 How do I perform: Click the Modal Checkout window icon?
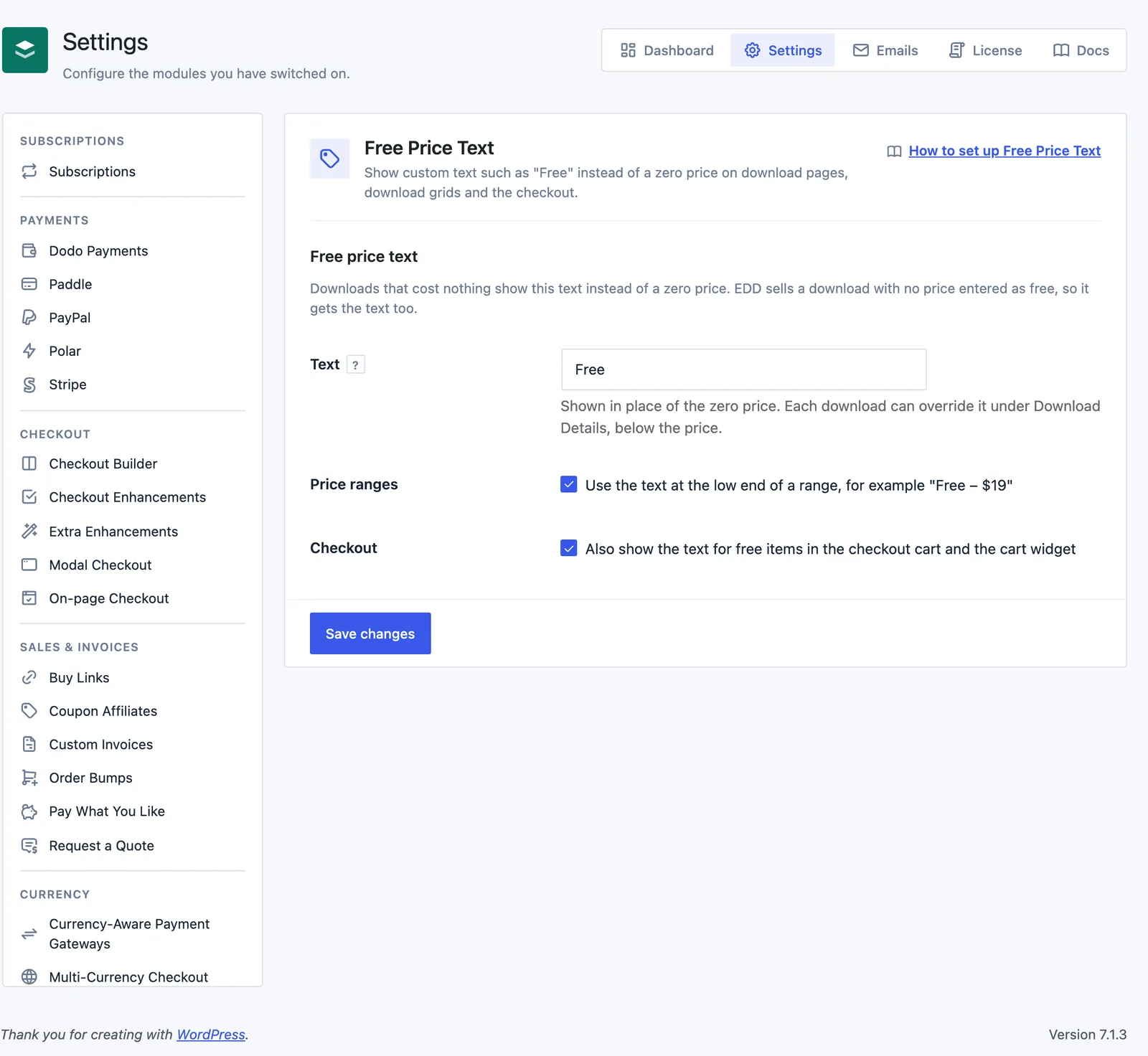pyautogui.click(x=29, y=565)
